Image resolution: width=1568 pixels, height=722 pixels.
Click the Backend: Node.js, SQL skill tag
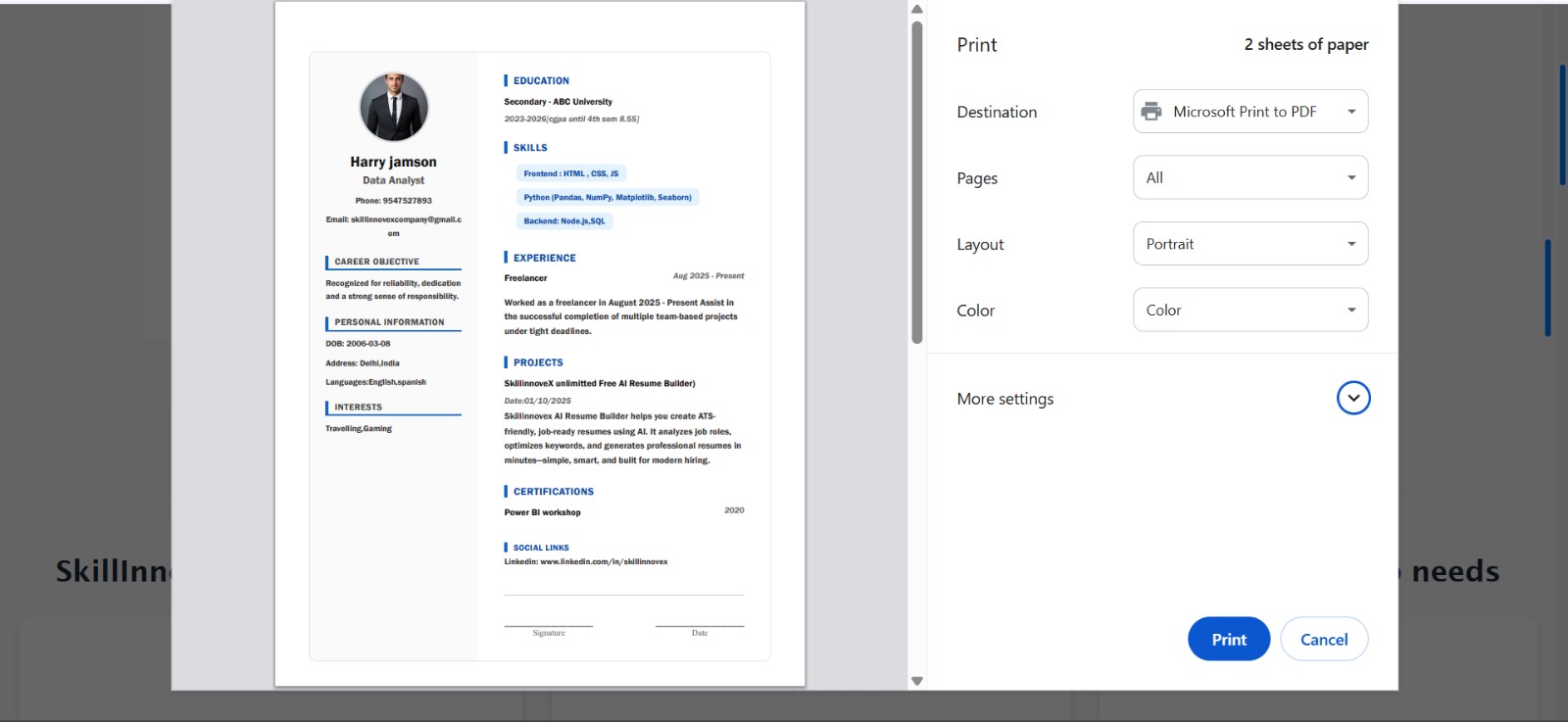[x=563, y=221]
